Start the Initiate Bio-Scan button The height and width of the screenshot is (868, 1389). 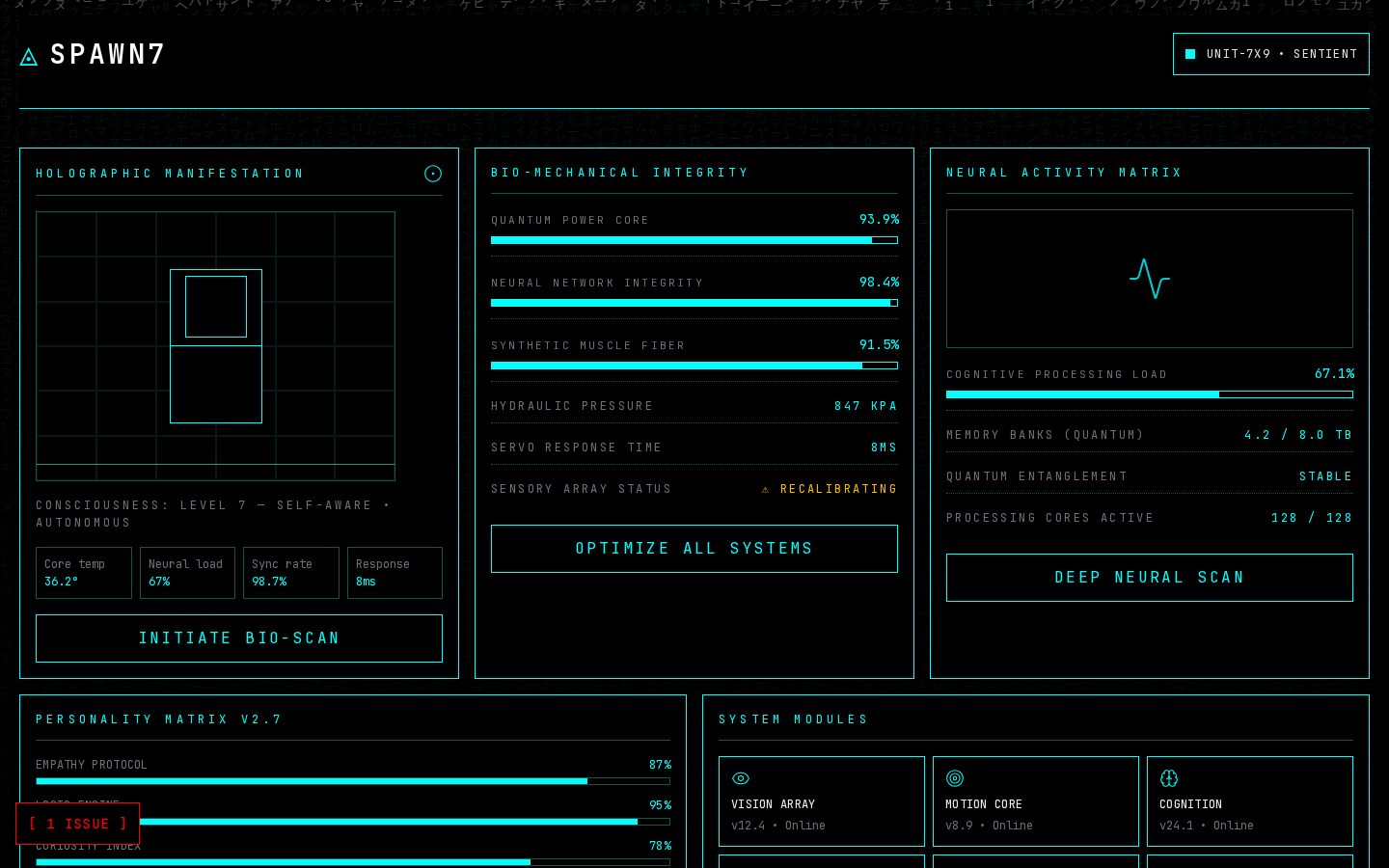tap(239, 638)
